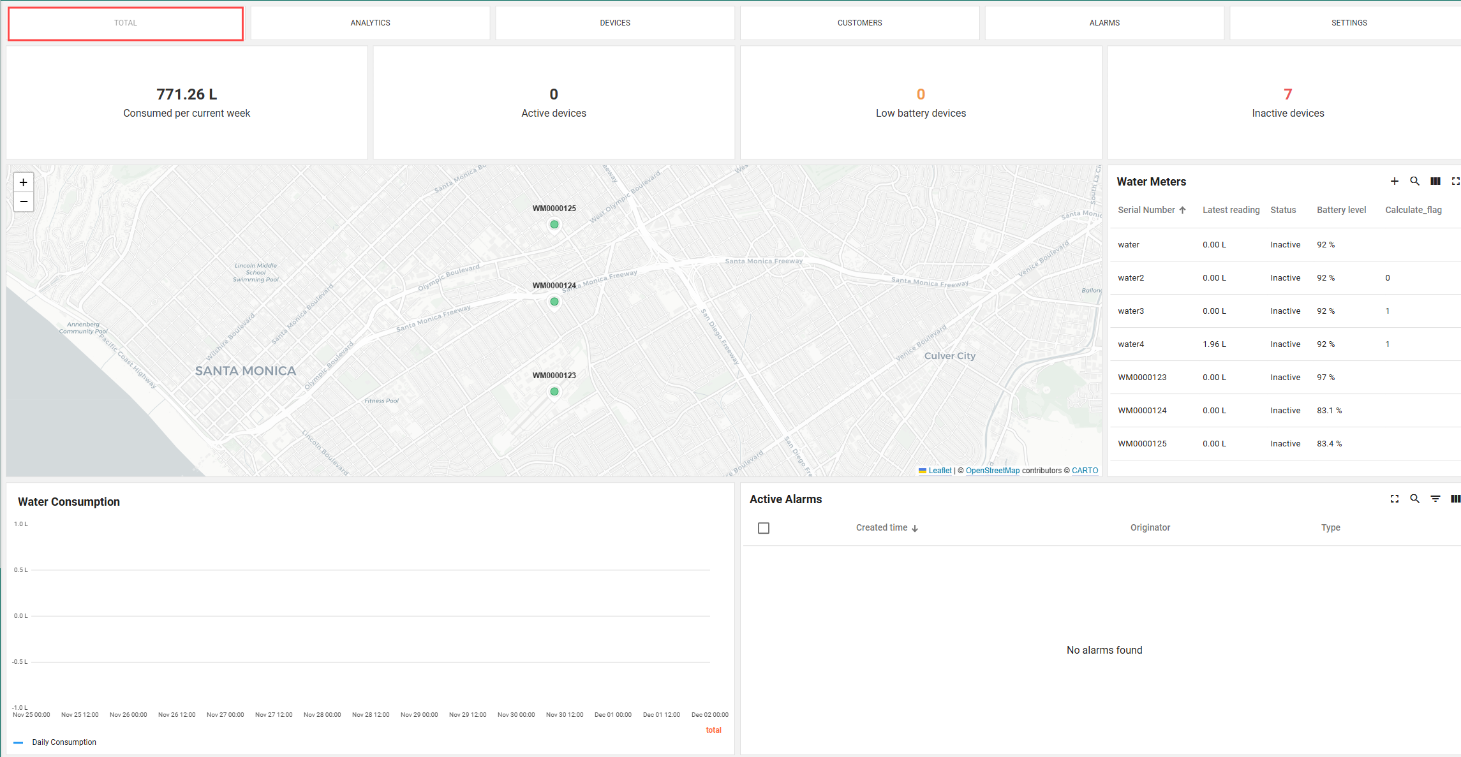Click the WM0000125 marker on the map

pos(554,224)
